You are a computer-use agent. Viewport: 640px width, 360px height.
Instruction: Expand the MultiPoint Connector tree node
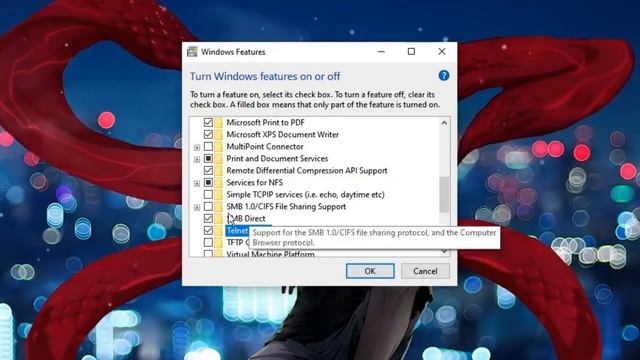click(x=197, y=147)
